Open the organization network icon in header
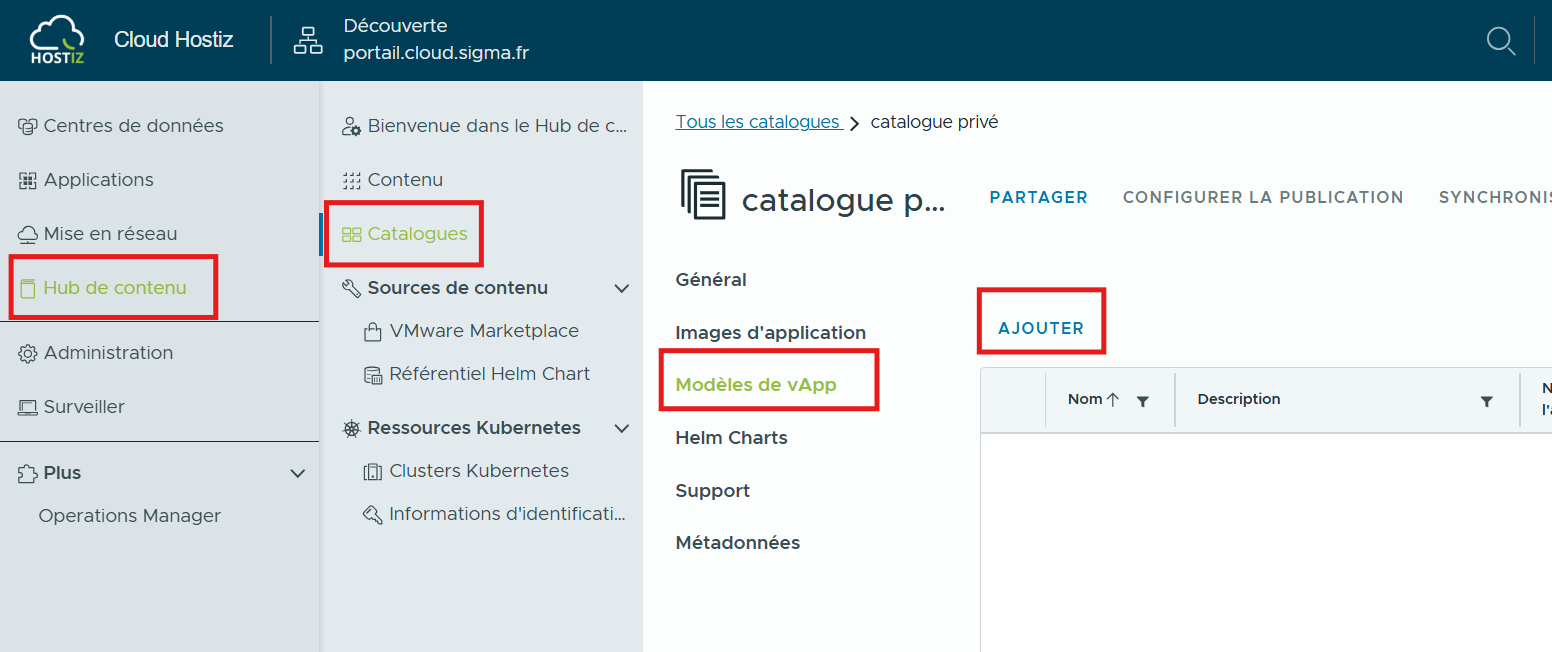The image size is (1552, 652). (x=308, y=40)
